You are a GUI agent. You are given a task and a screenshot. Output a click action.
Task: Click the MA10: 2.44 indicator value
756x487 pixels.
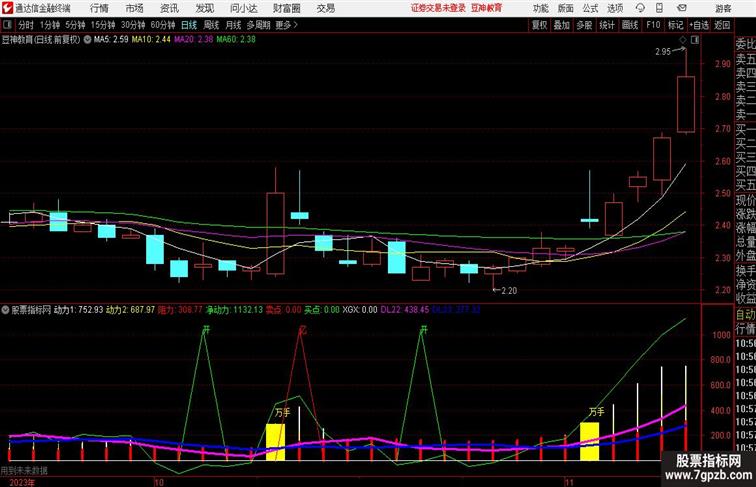151,40
